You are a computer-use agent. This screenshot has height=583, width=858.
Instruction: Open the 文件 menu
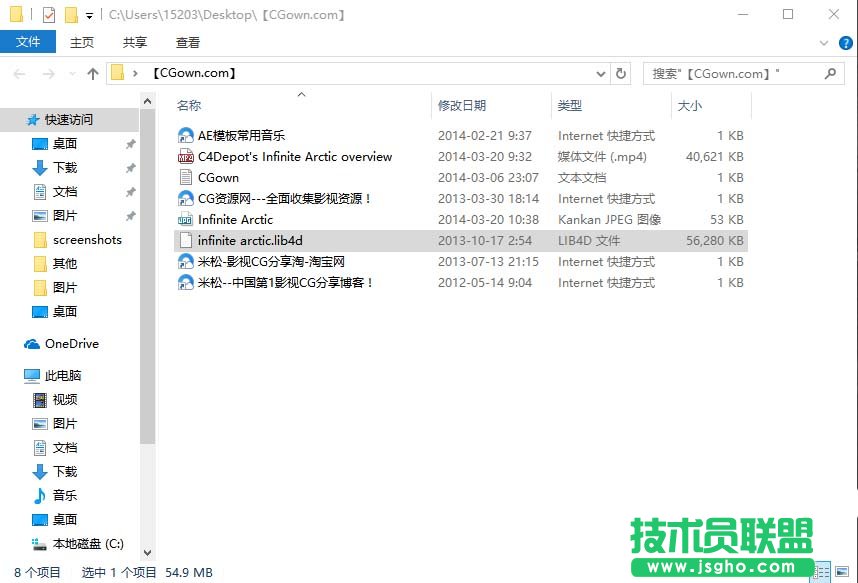coord(28,42)
